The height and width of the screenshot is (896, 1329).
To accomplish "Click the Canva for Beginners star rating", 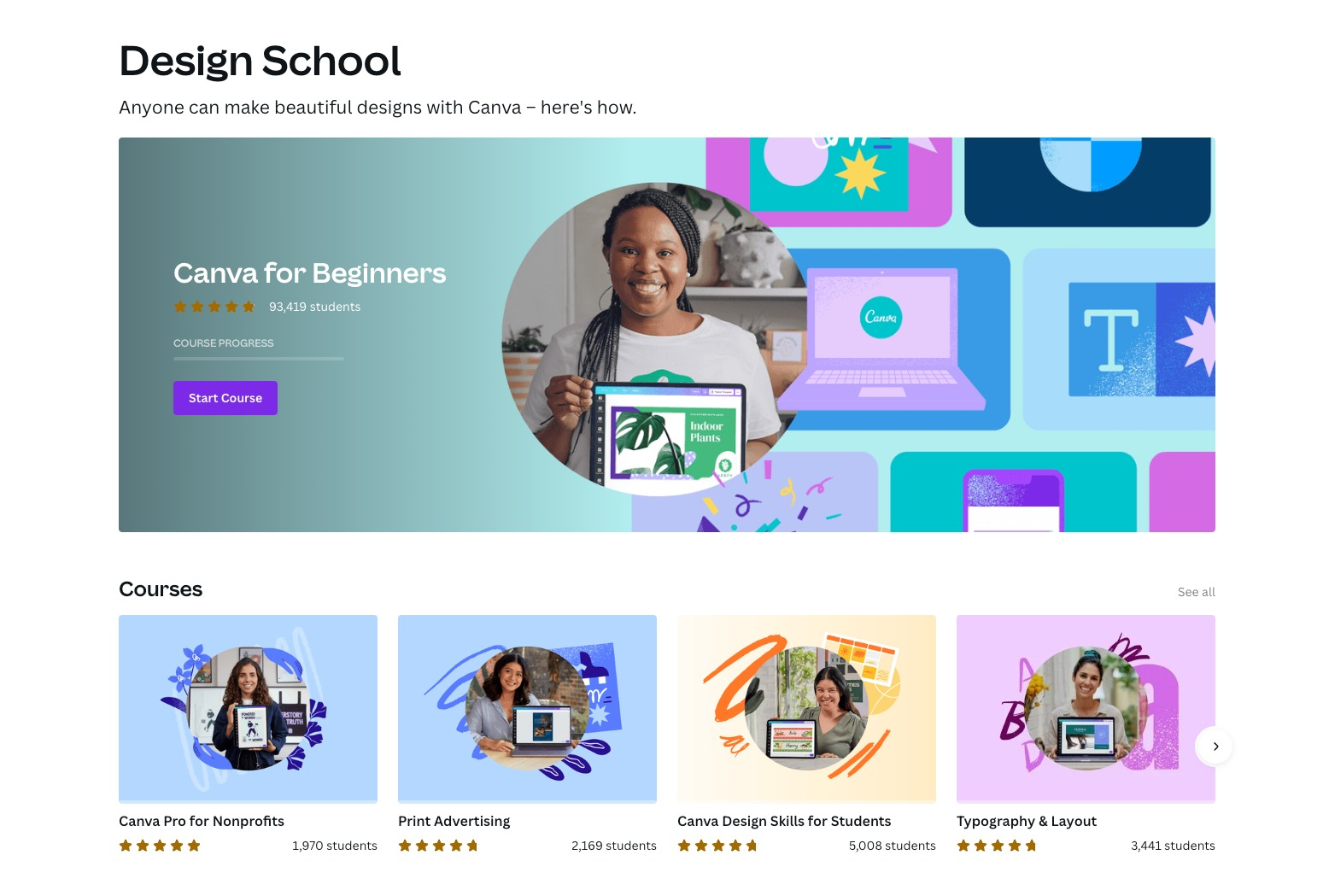I will (x=214, y=307).
